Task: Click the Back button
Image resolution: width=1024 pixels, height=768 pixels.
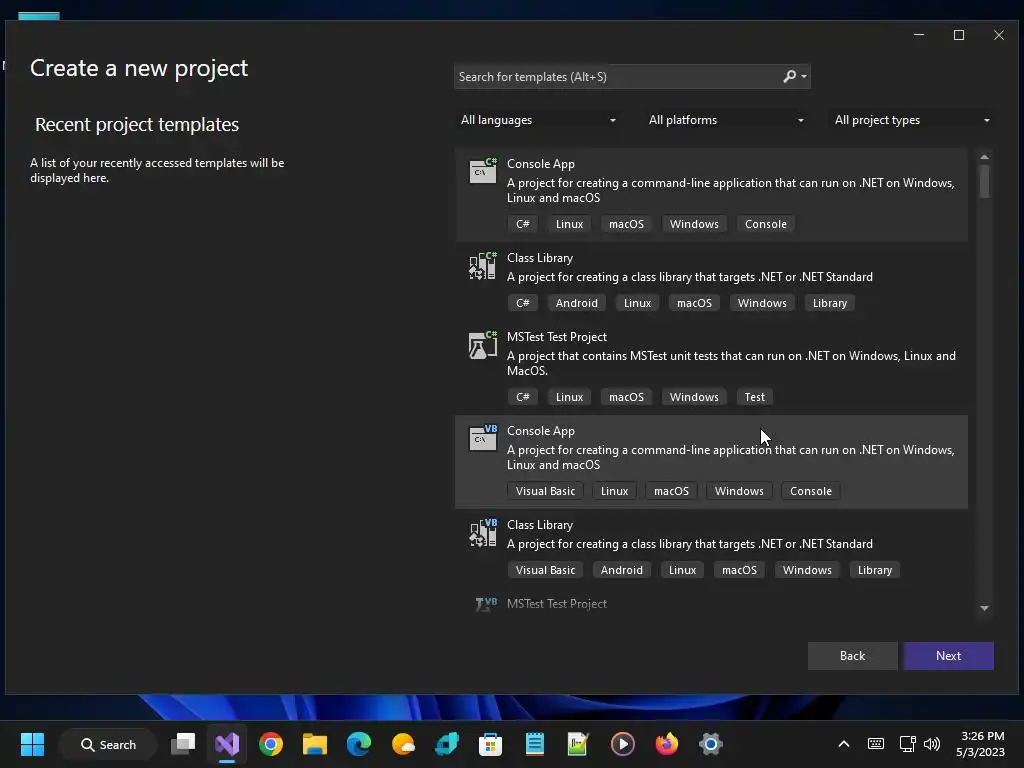Action: point(852,656)
